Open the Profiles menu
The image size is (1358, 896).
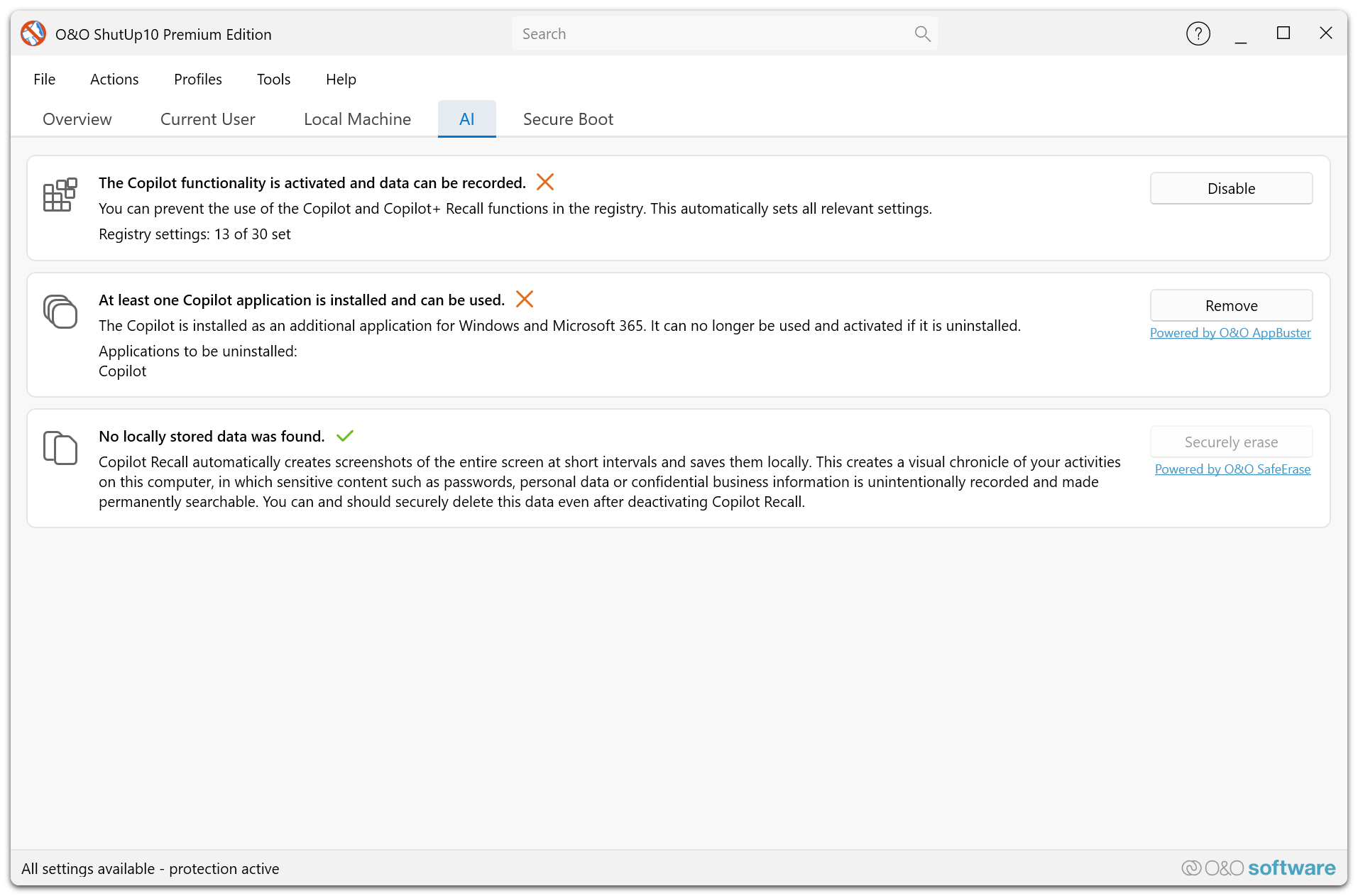coord(198,80)
